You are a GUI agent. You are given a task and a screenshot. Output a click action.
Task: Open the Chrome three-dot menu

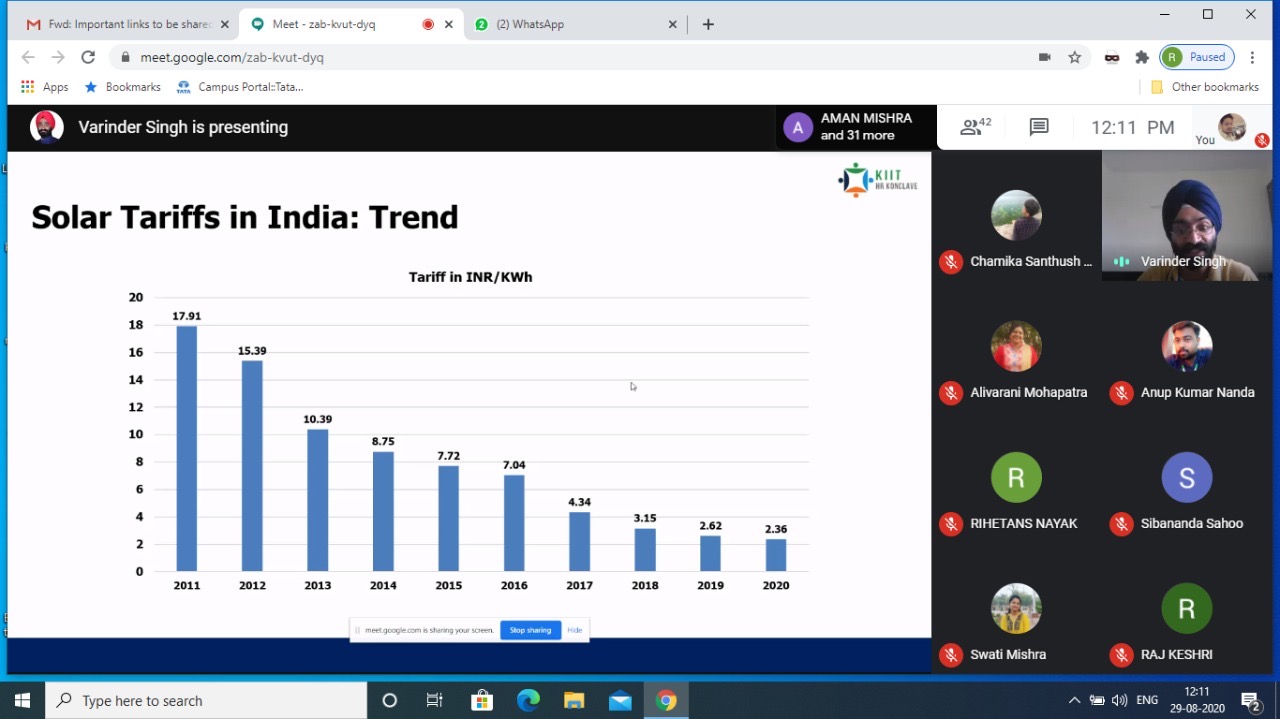(x=1252, y=57)
